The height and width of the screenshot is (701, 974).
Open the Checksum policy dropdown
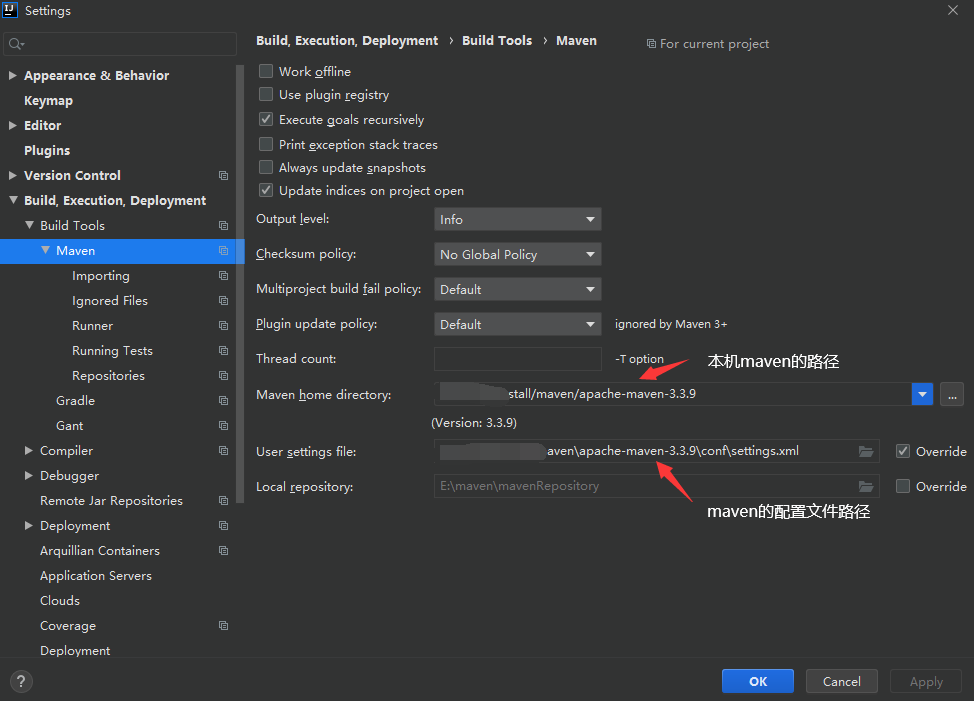click(x=517, y=254)
